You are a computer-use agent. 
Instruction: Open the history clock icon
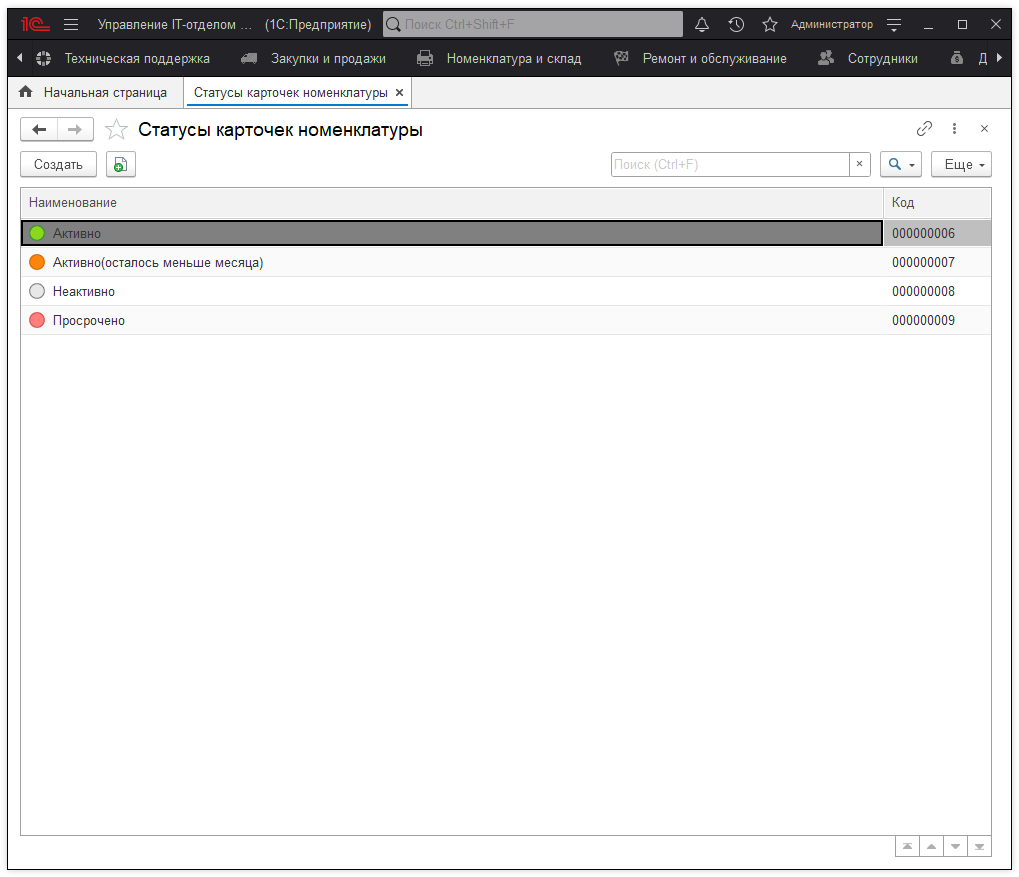[736, 24]
